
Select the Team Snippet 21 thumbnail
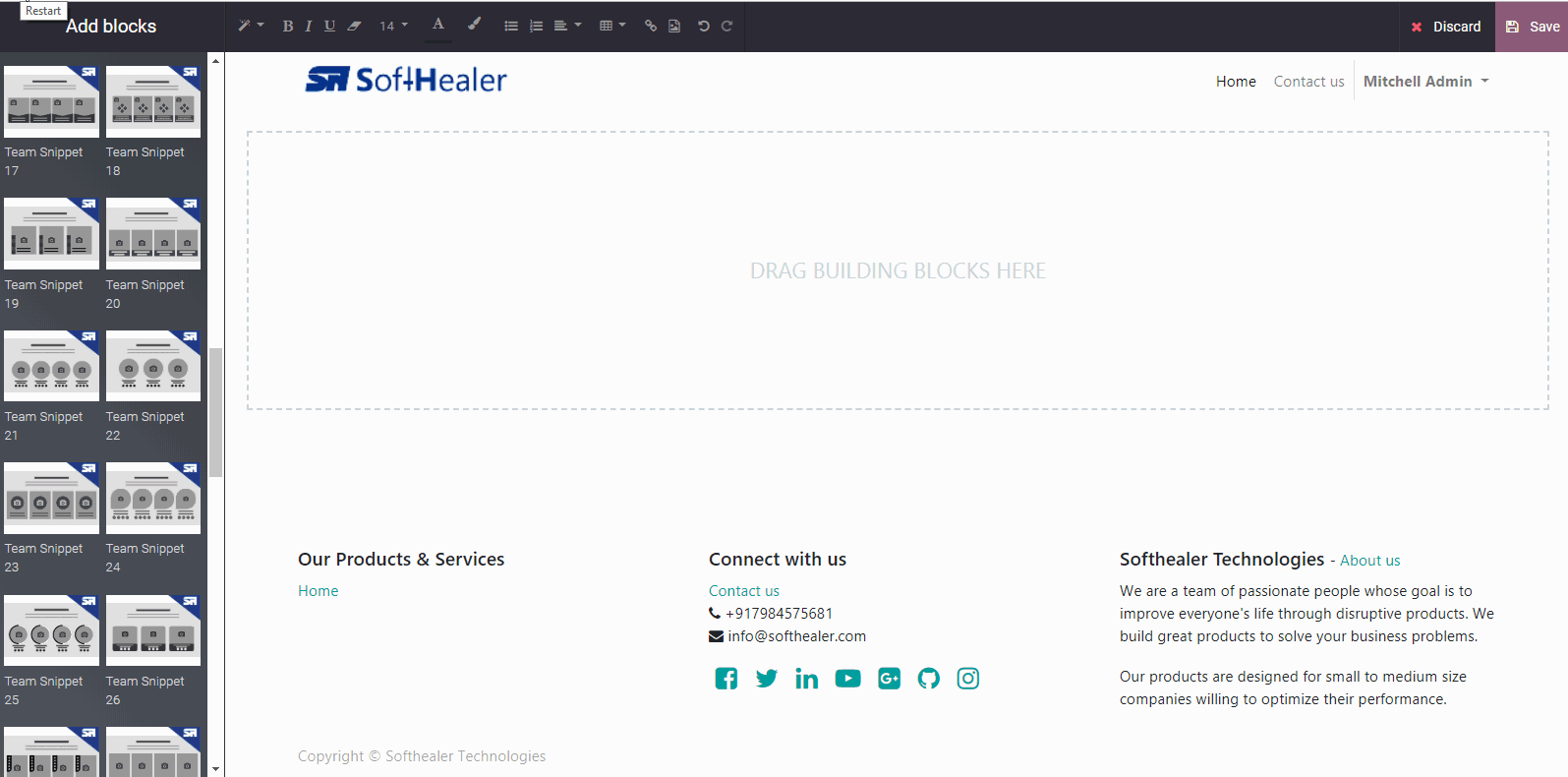click(x=51, y=366)
